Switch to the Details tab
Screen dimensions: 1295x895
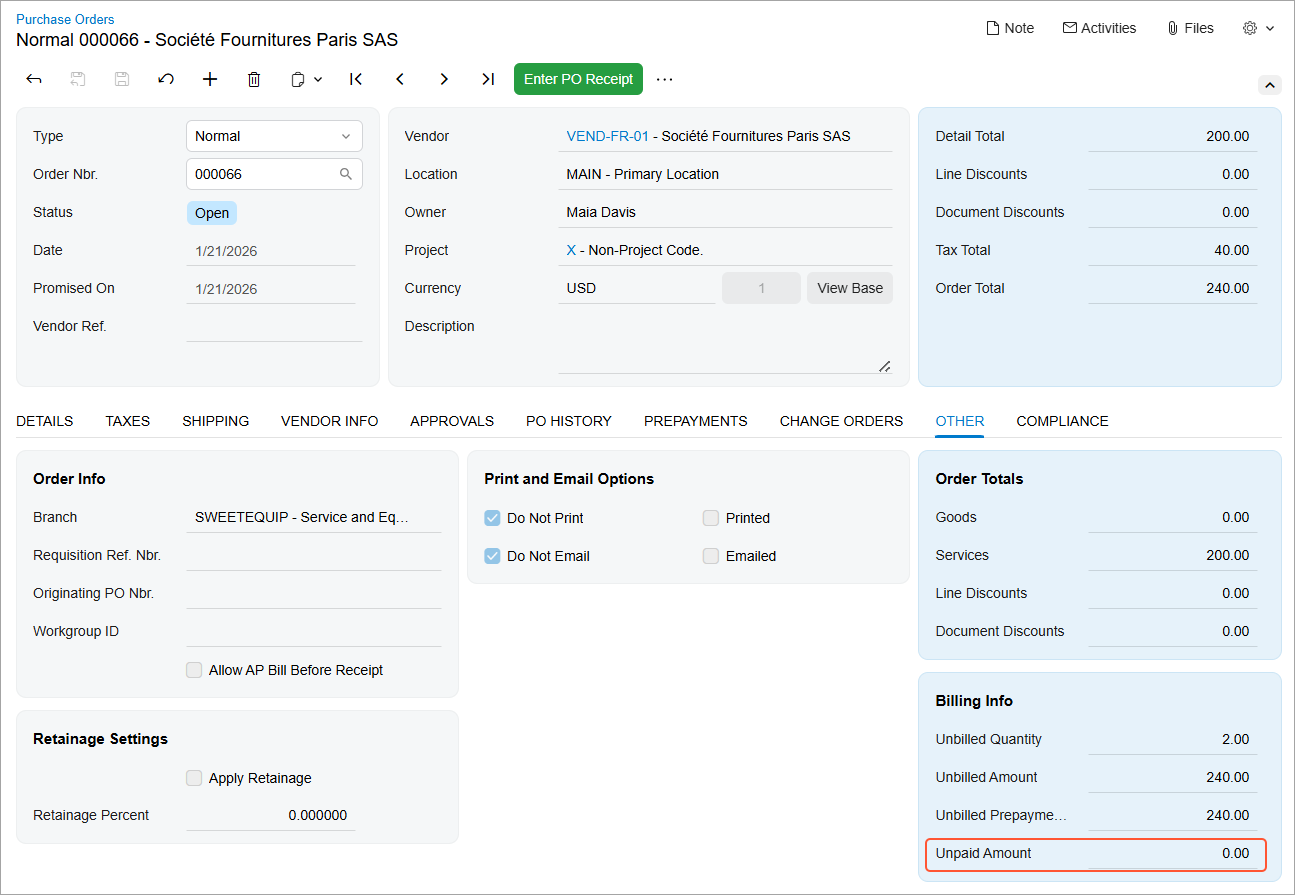point(45,421)
